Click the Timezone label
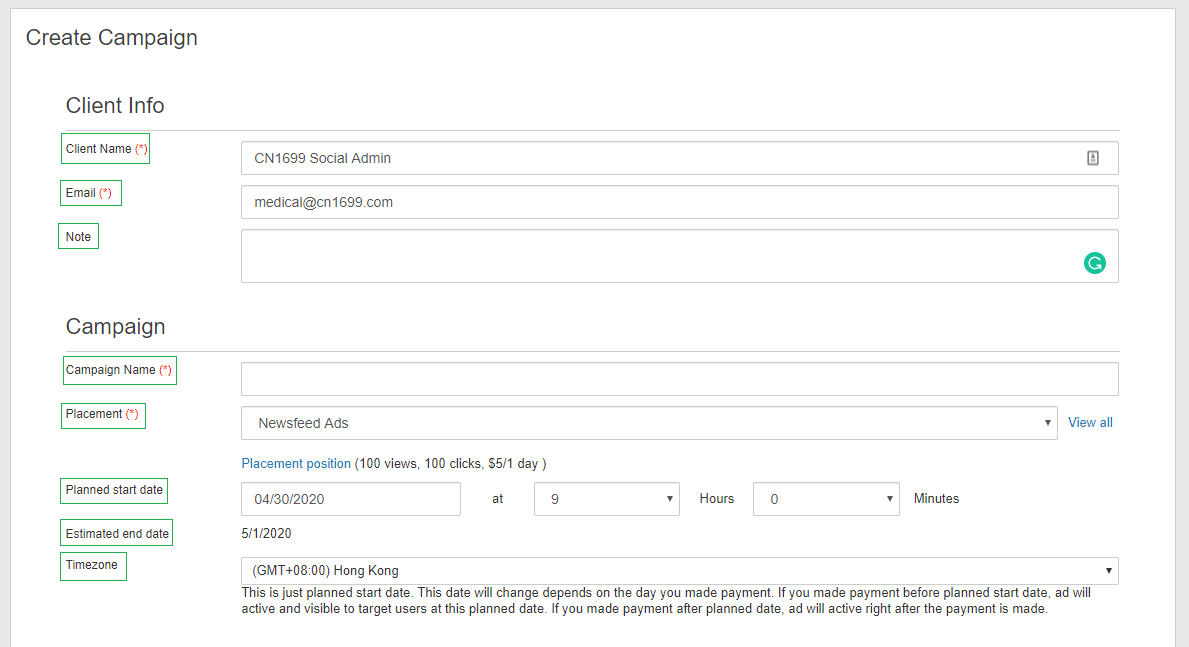 point(92,565)
